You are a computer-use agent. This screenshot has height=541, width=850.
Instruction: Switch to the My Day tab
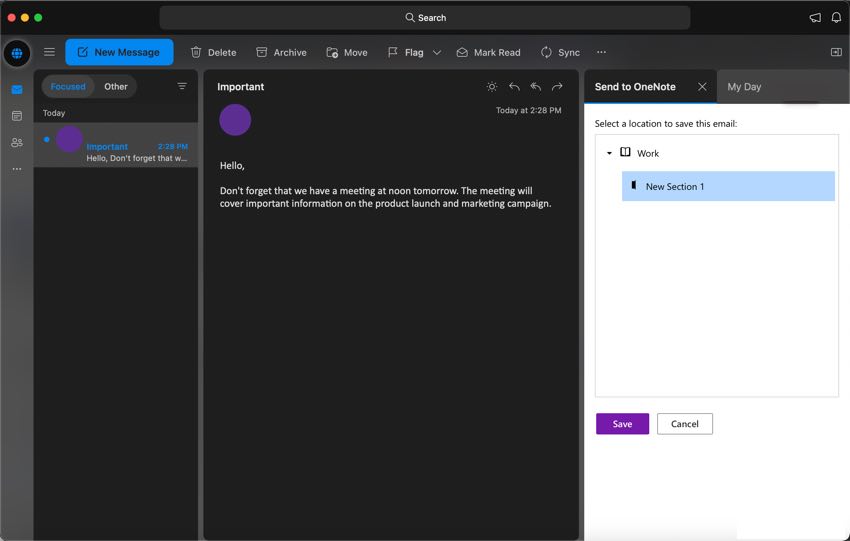pos(744,87)
